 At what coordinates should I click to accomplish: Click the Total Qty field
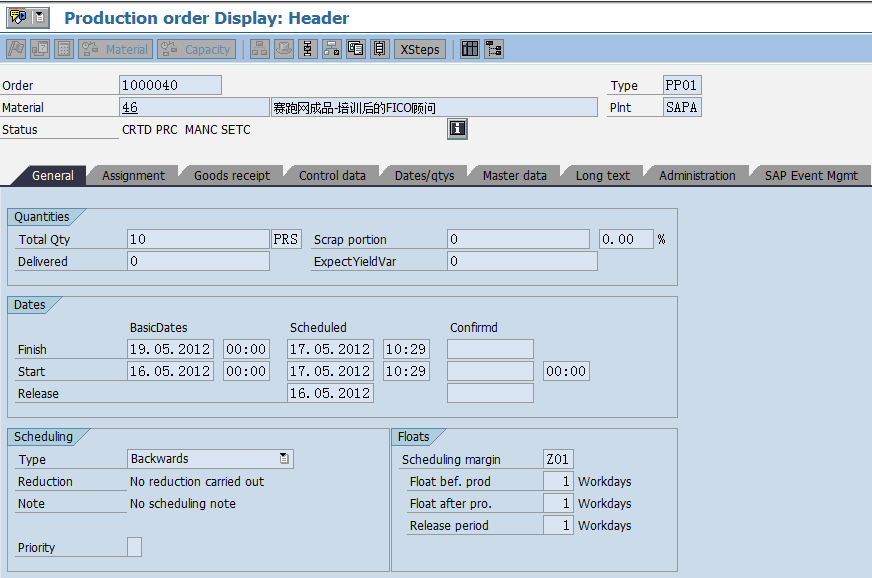(x=199, y=239)
